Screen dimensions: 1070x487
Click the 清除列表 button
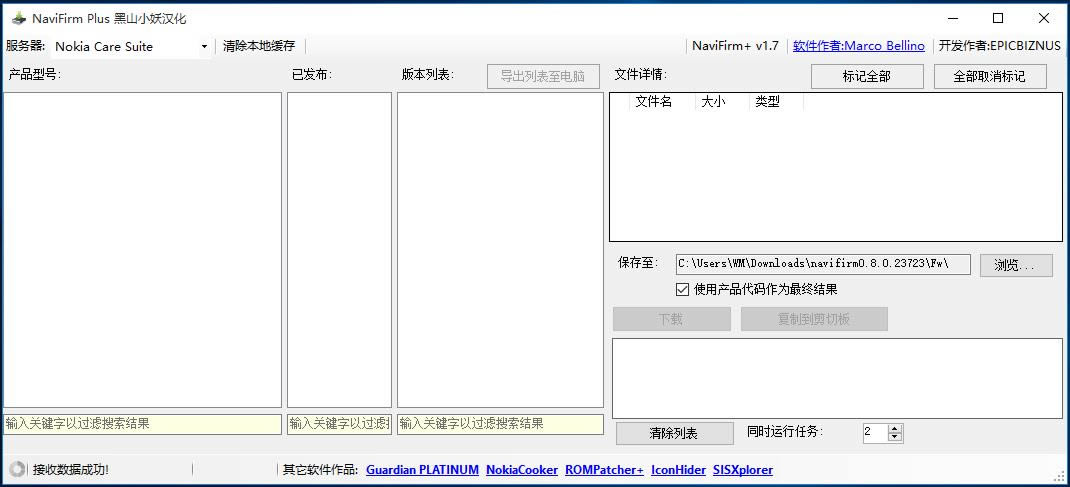tap(673, 433)
